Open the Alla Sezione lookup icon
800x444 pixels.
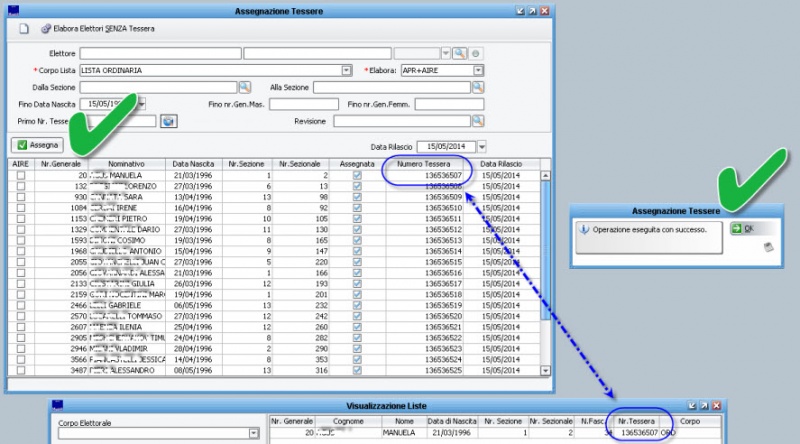tap(478, 87)
